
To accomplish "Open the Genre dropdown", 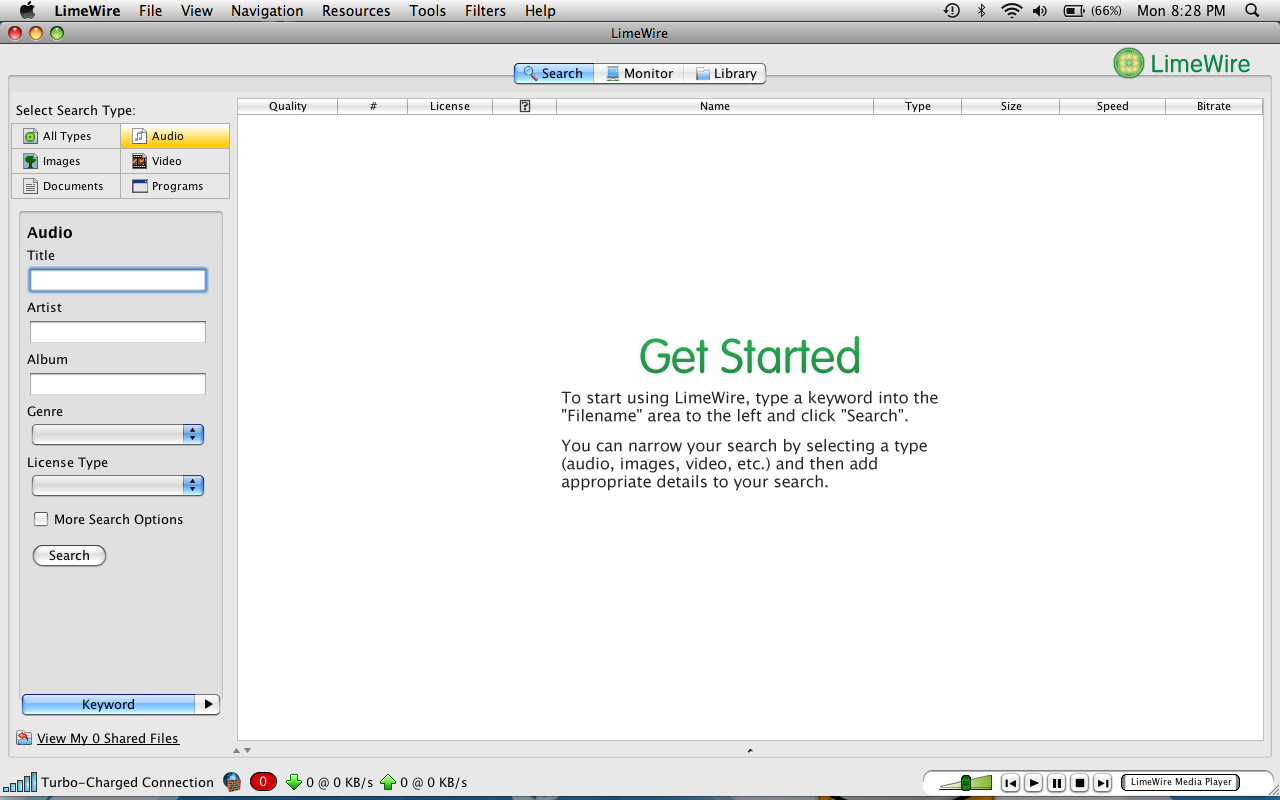I will point(118,434).
